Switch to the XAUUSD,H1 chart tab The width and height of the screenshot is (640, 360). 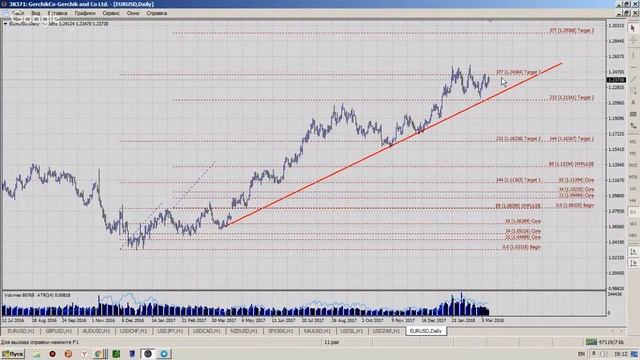(317, 331)
